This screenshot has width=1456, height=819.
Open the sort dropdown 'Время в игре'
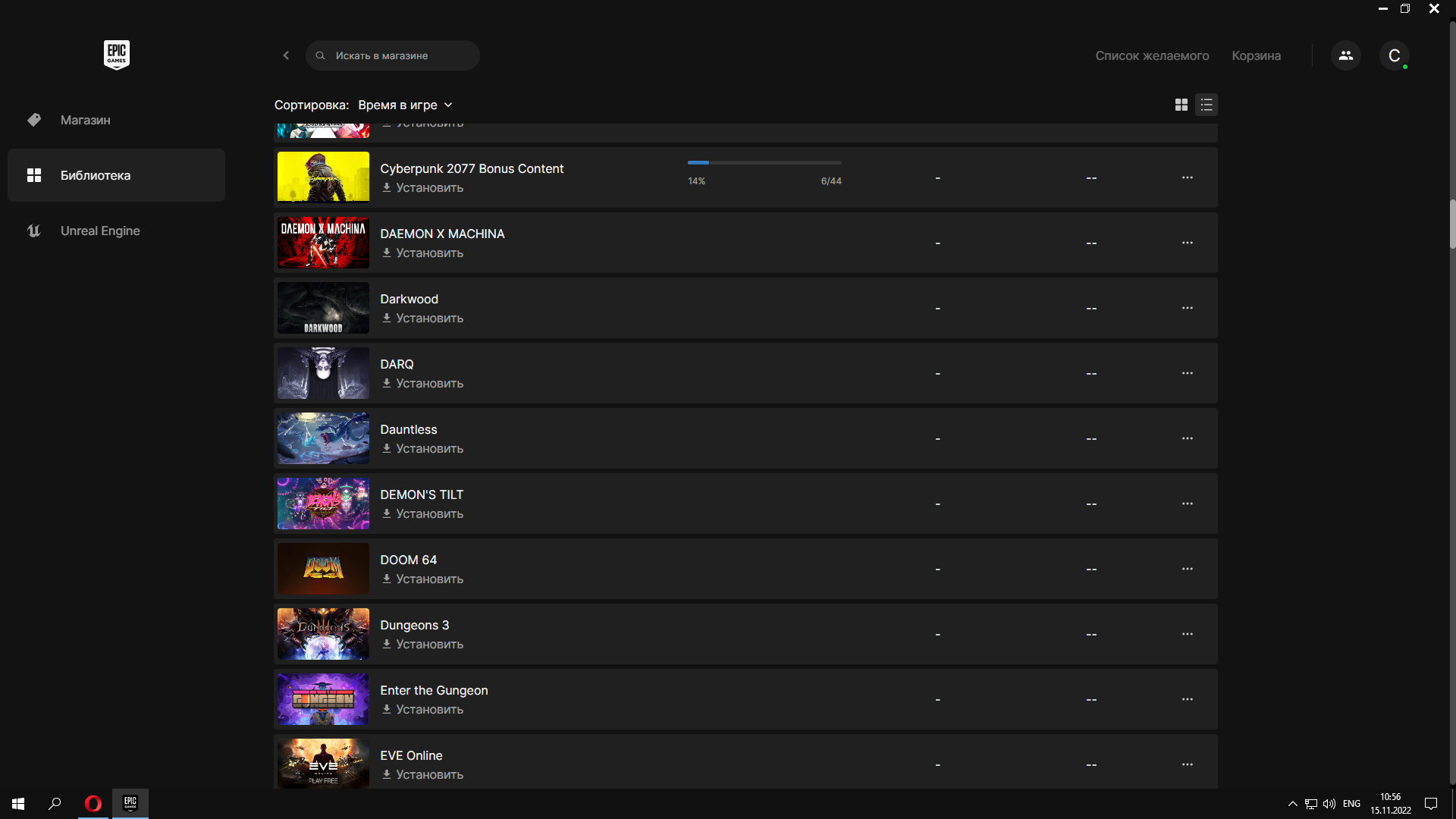point(405,105)
